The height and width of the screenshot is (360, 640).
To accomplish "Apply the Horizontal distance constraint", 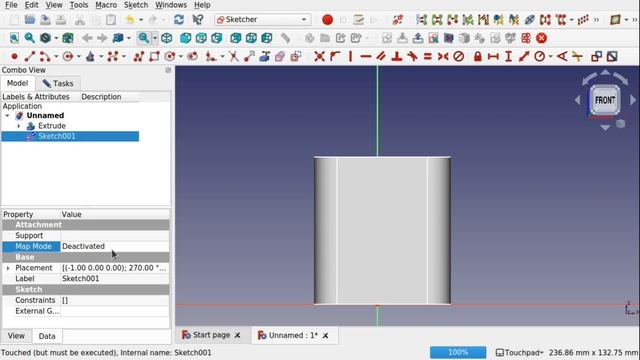I will click(x=493, y=56).
